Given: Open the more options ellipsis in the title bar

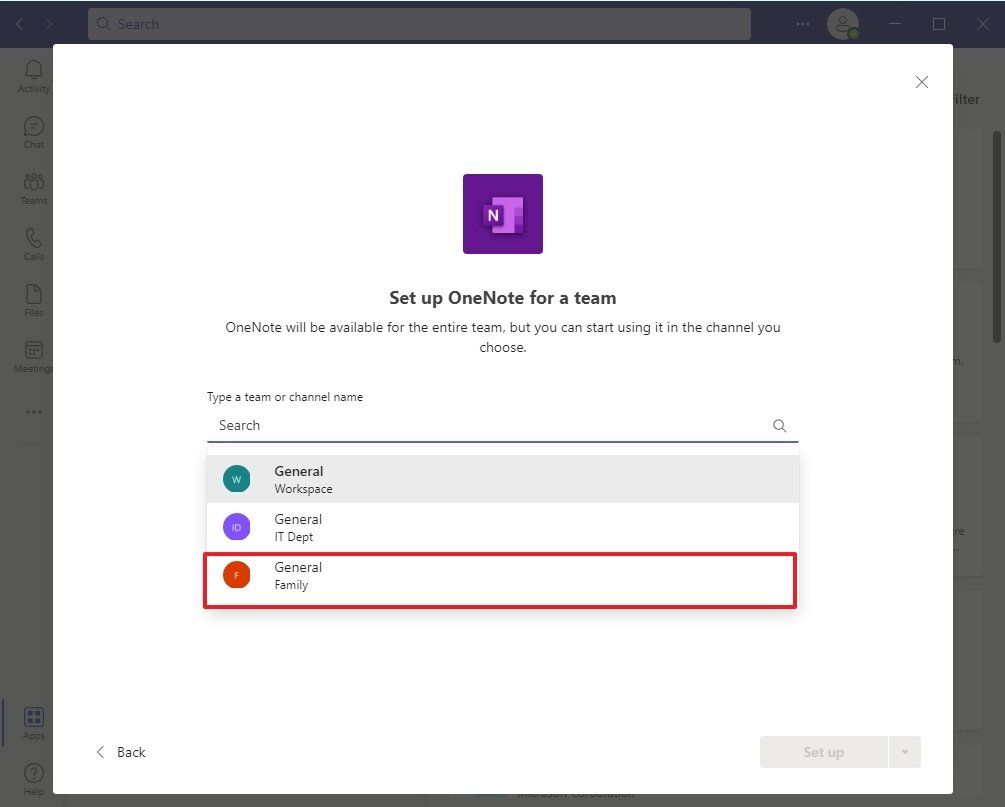Looking at the screenshot, I should [x=802, y=23].
